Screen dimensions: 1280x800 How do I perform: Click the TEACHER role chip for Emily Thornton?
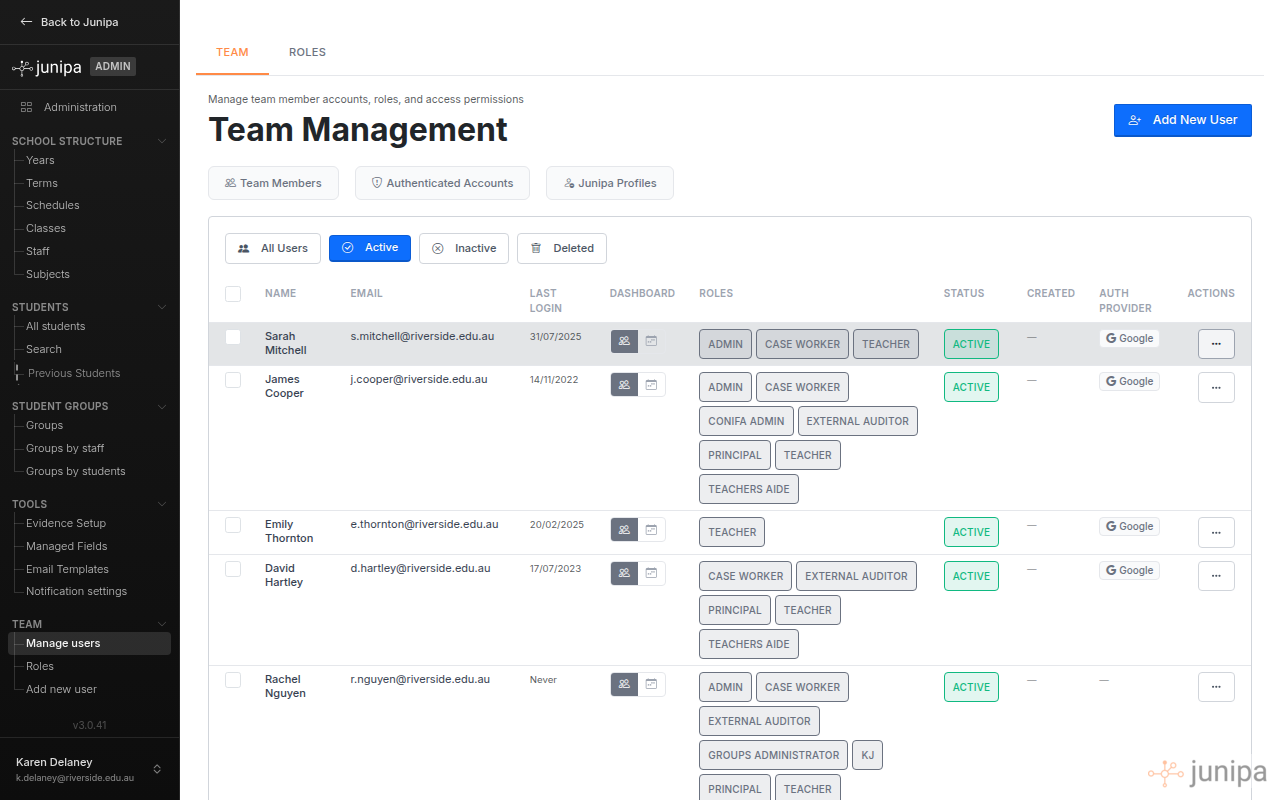731,531
